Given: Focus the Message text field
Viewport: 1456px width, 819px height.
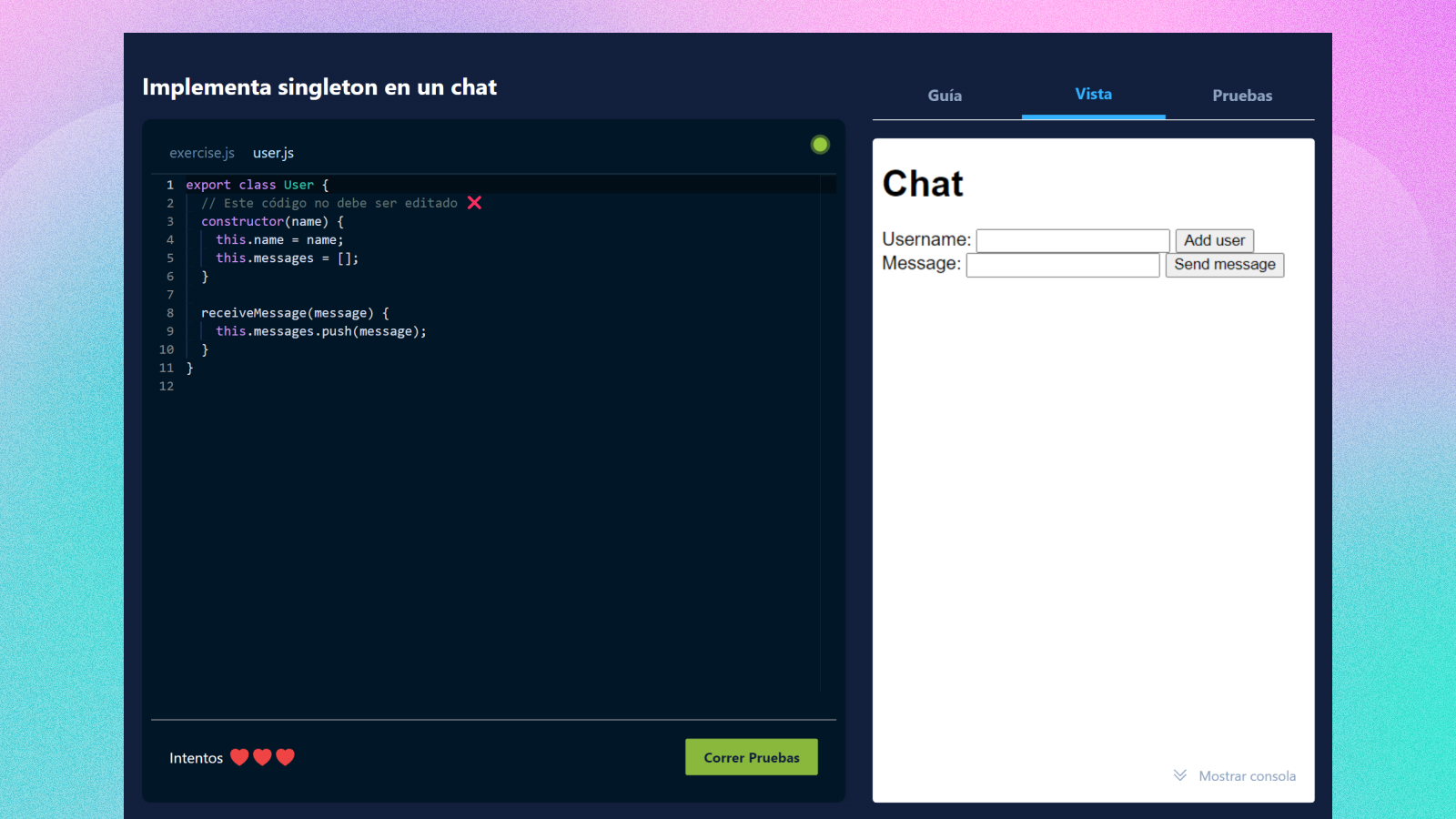Looking at the screenshot, I should pos(1063,265).
